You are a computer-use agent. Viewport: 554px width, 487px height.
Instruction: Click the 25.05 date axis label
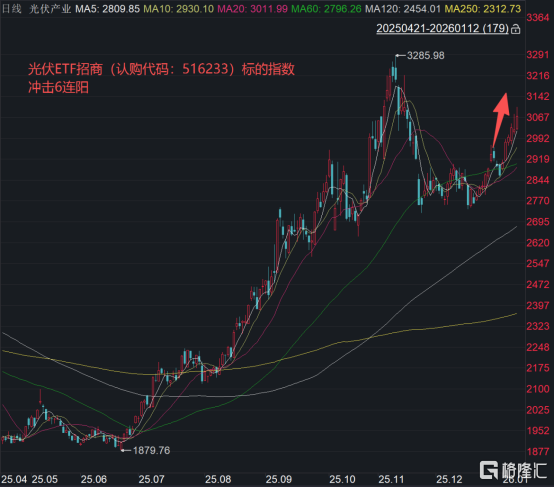(x=45, y=480)
